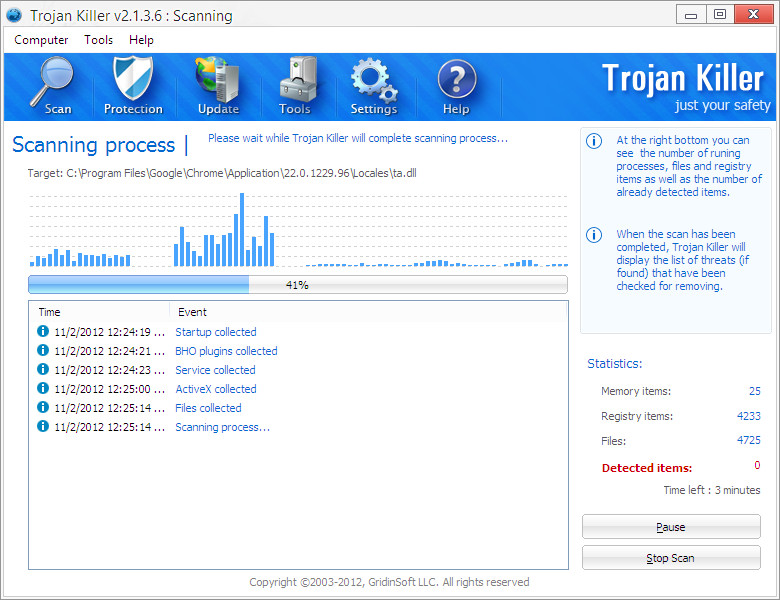The height and width of the screenshot is (600, 780).
Task: Click info icon beside Startup collected
Action: coord(43,331)
